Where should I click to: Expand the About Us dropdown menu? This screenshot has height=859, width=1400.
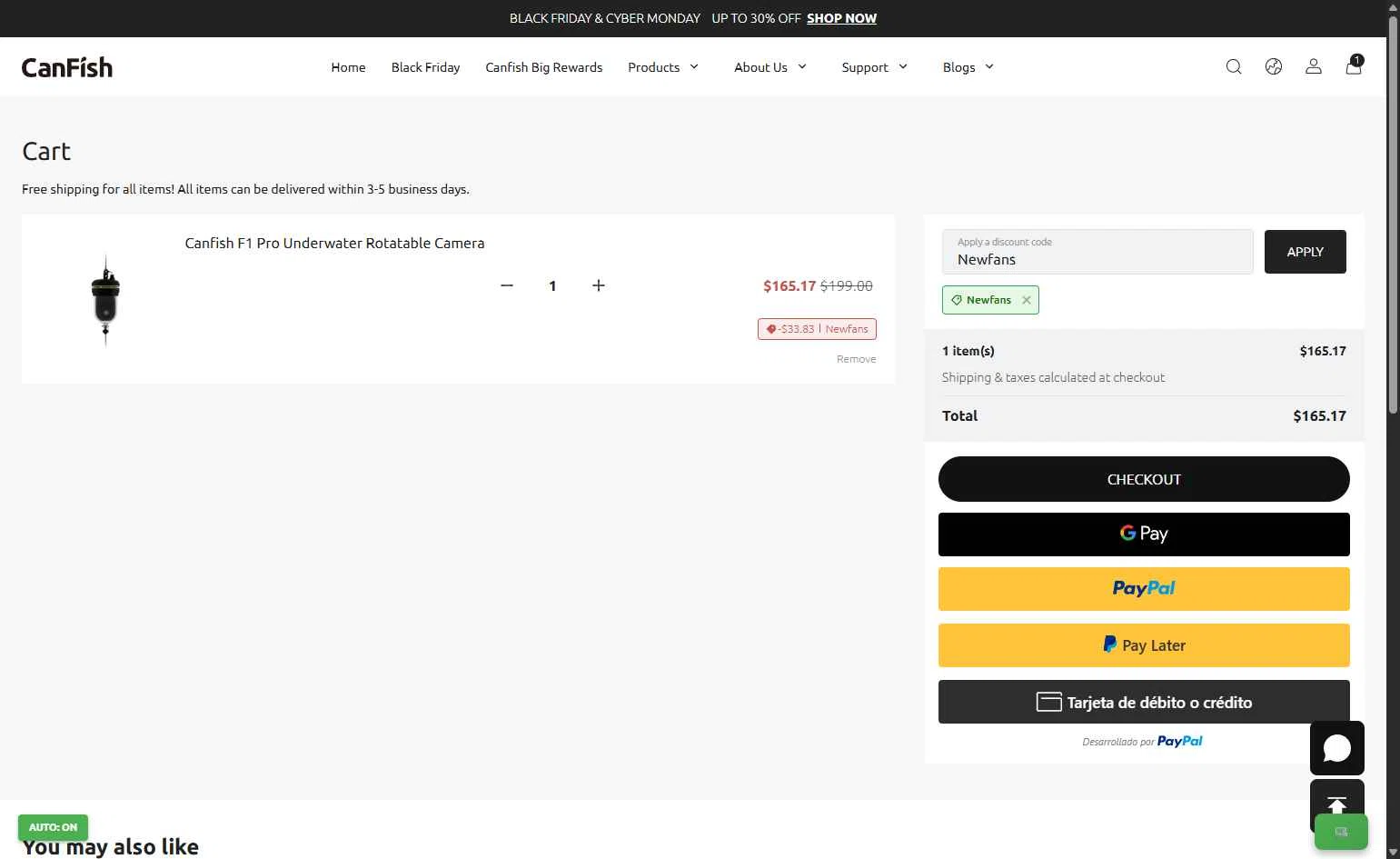tap(770, 67)
